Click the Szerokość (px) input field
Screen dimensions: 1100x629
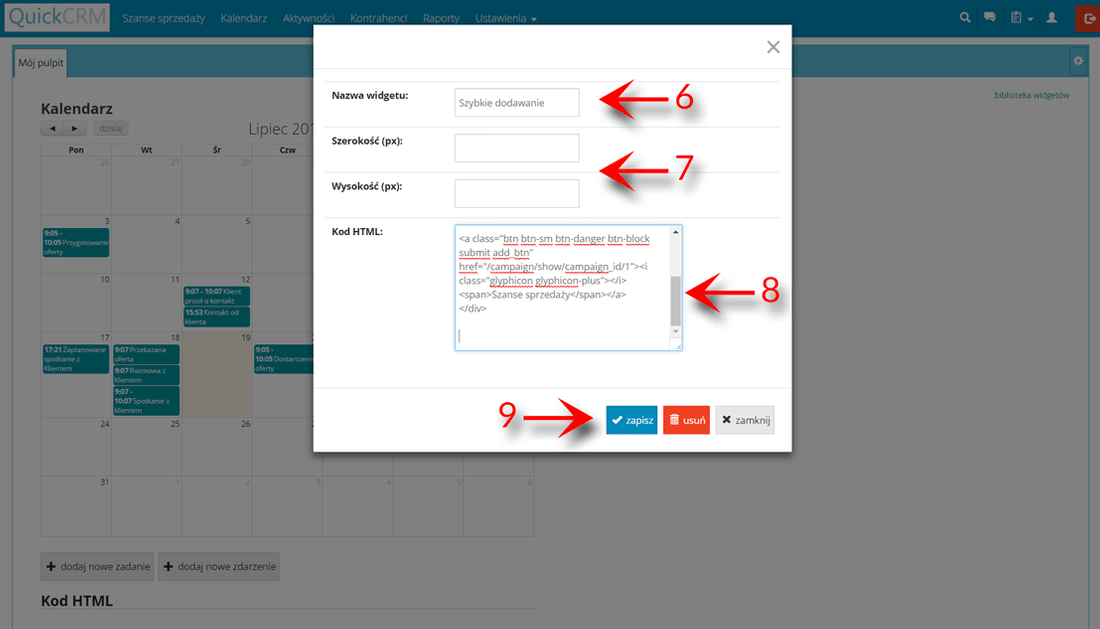pyautogui.click(x=516, y=148)
